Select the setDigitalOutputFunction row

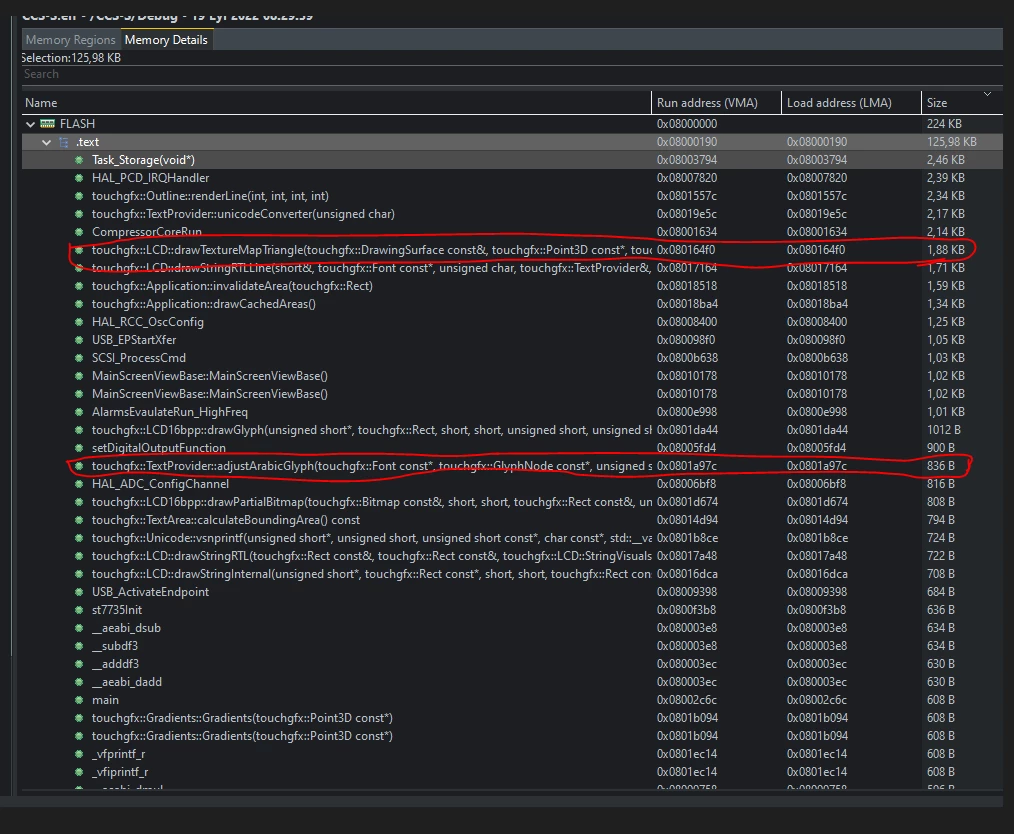(x=512, y=447)
